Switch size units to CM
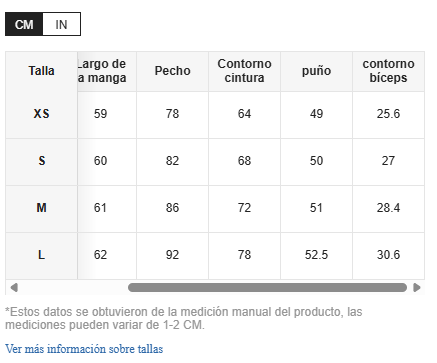Screen dimensions: 437x363 (x=24, y=24)
